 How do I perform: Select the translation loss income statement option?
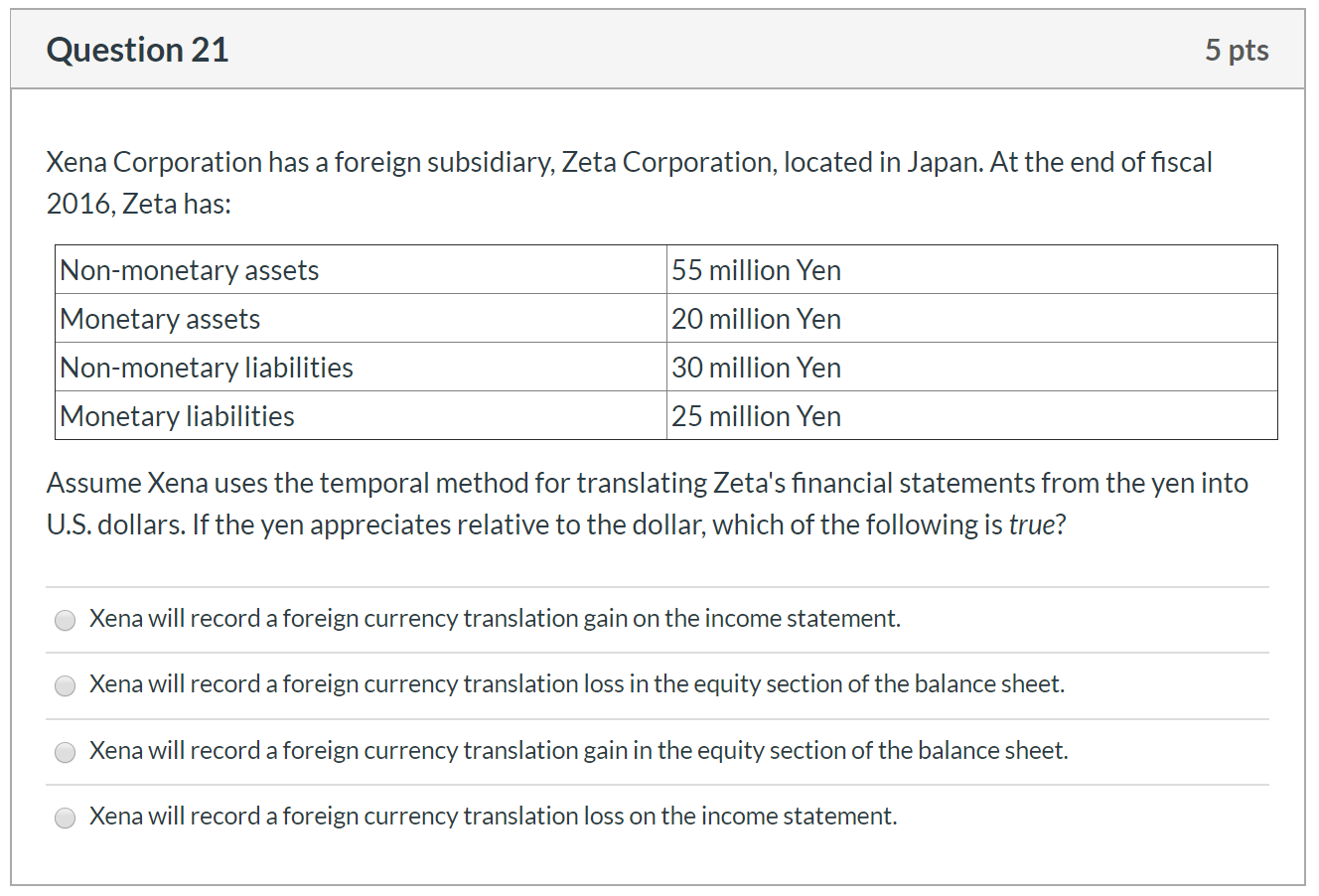point(65,818)
